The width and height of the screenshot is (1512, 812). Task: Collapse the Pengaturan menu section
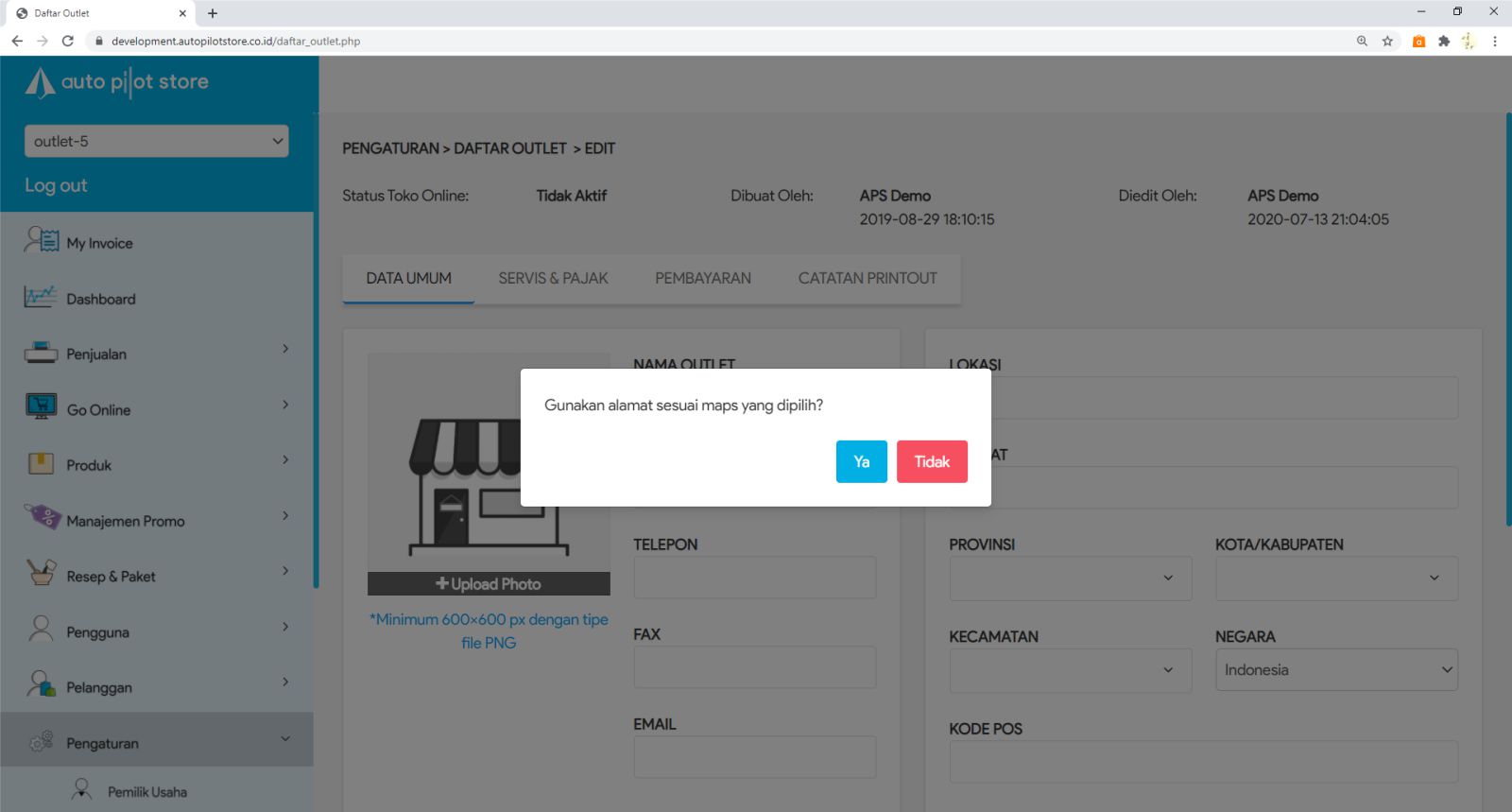click(x=284, y=739)
